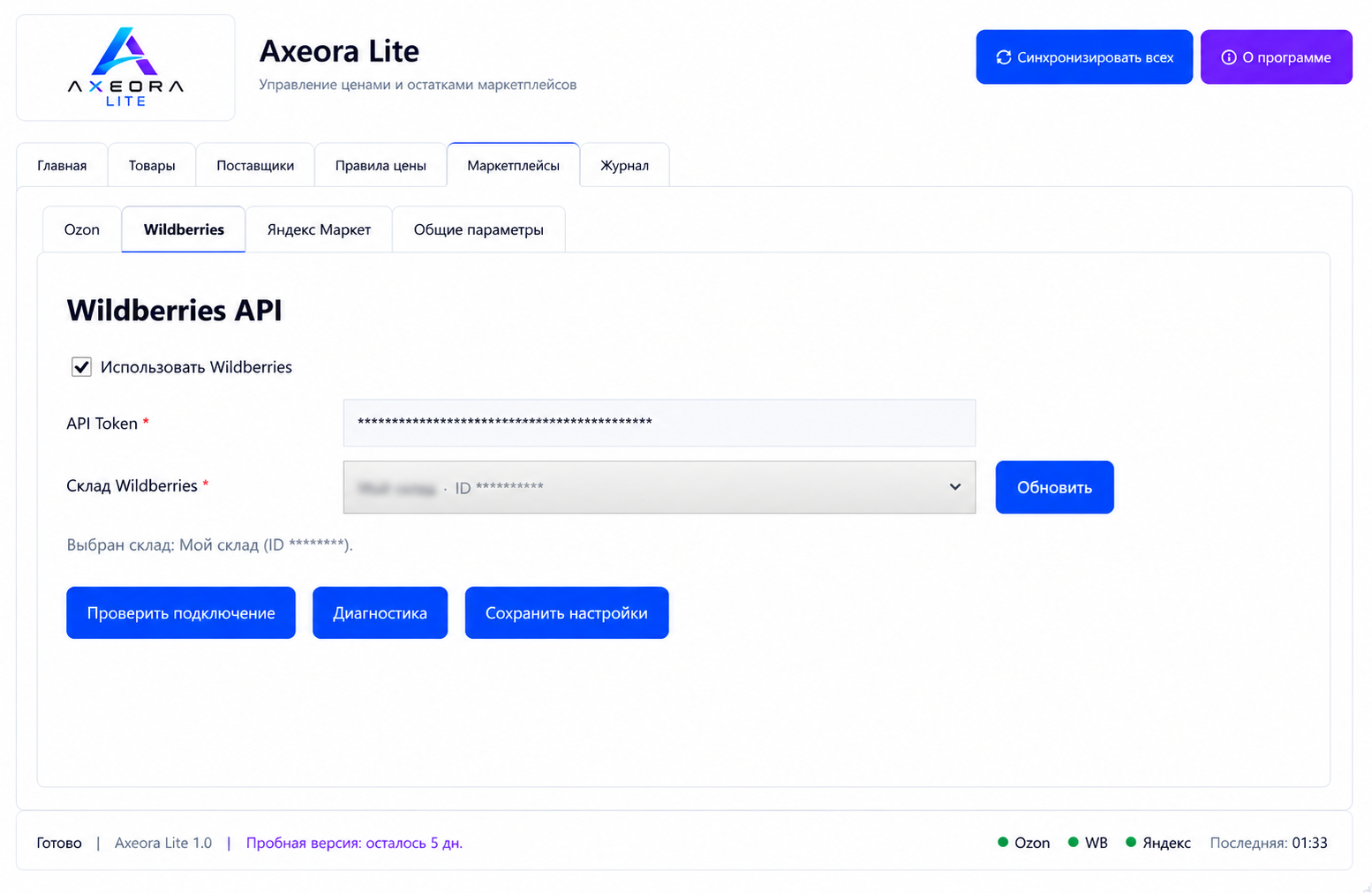Viewport: 1372px width, 893px height.
Task: Run Диагностика
Action: pyautogui.click(x=380, y=612)
